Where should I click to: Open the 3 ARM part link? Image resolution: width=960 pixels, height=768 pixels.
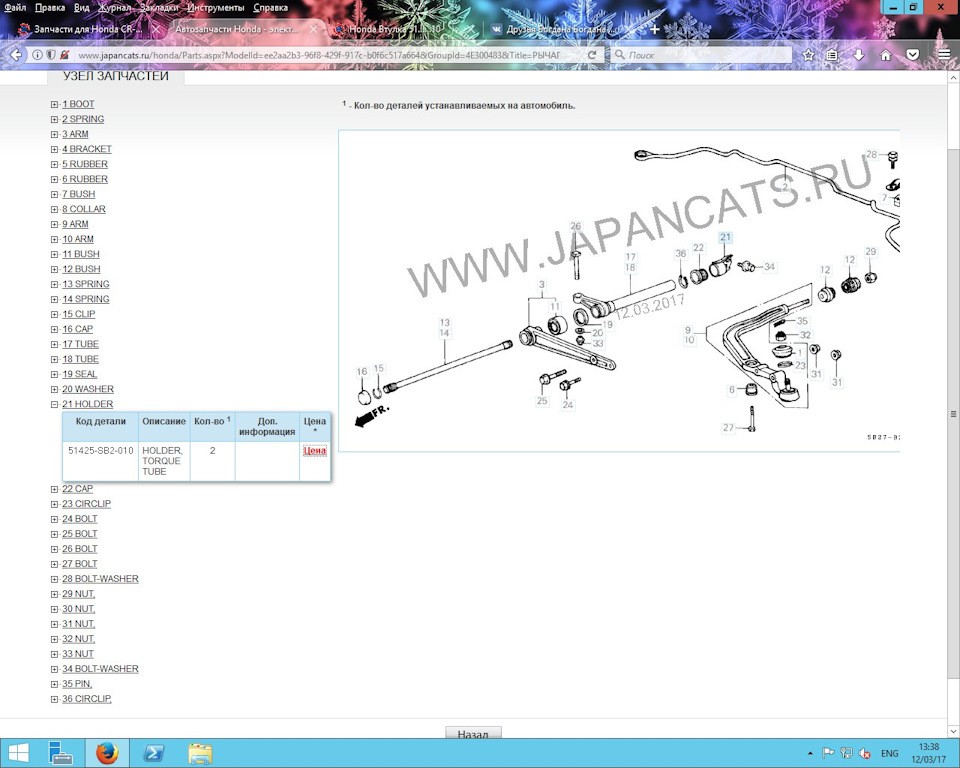(75, 134)
